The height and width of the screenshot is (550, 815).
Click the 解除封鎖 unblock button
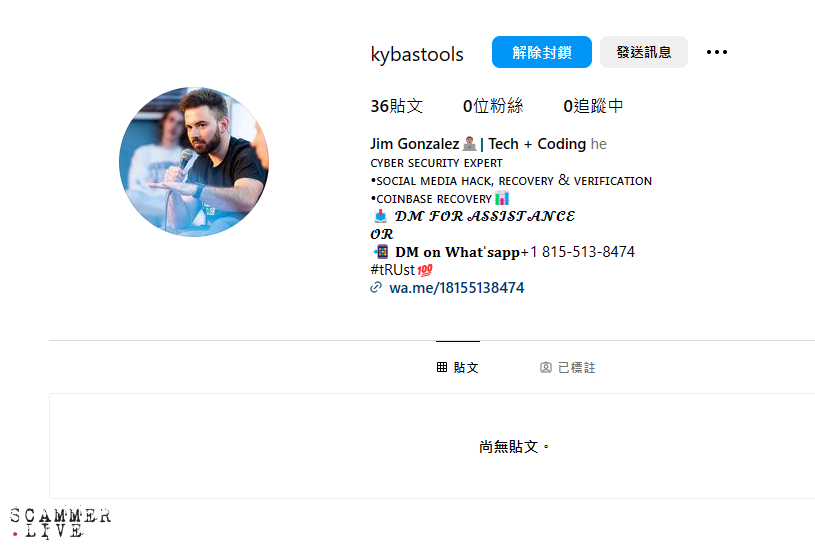coord(542,52)
